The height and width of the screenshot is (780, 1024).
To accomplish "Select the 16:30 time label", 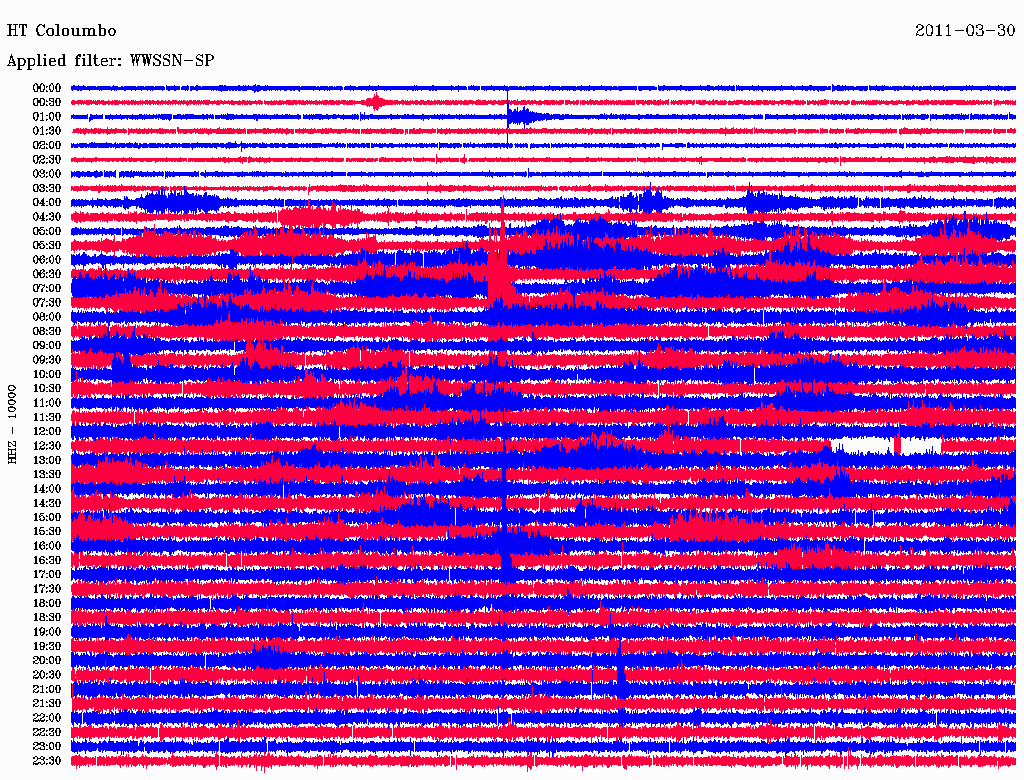I will 46,561.
